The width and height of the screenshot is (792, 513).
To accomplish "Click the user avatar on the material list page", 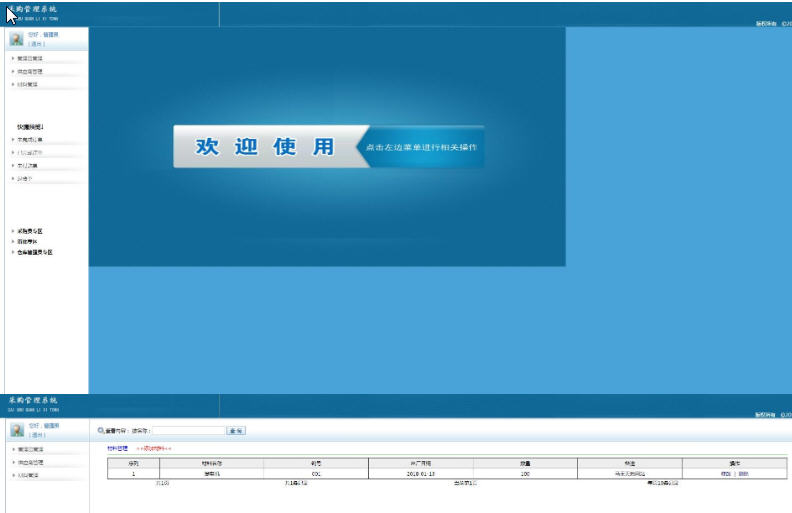I will [17, 430].
